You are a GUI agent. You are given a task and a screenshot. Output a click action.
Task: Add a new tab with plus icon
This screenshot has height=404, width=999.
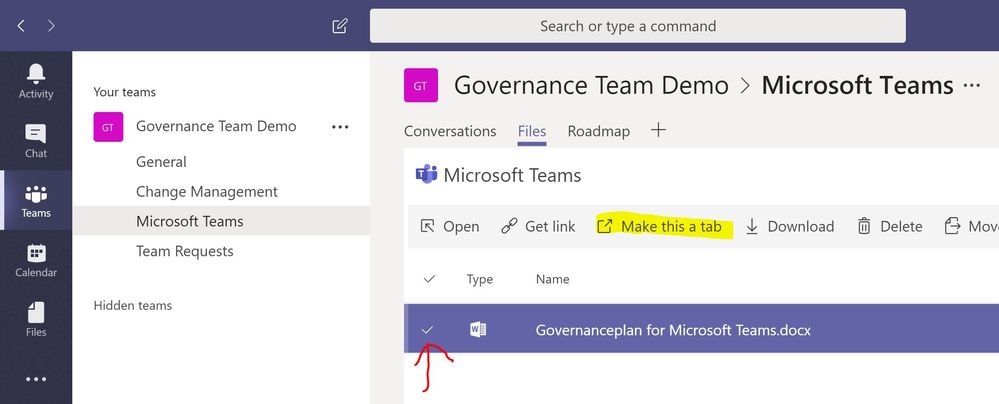click(x=658, y=130)
